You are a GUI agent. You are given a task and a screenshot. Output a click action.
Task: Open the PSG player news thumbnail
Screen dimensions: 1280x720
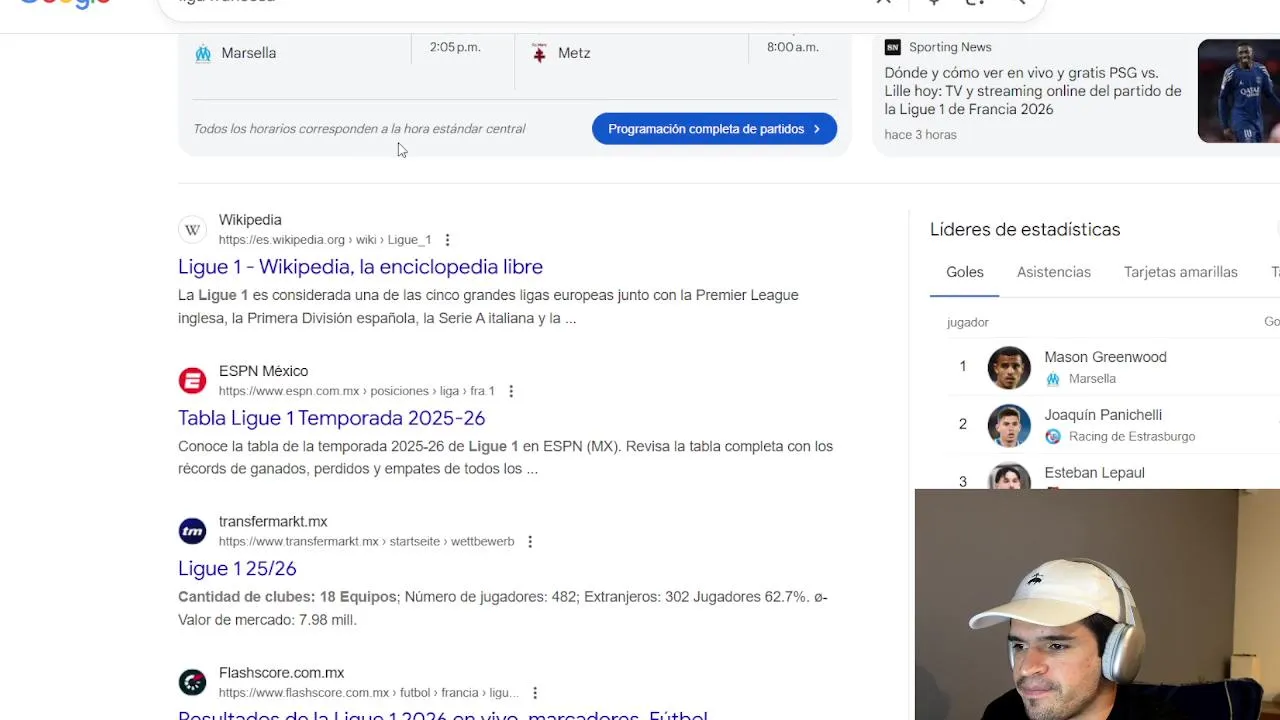point(1239,91)
